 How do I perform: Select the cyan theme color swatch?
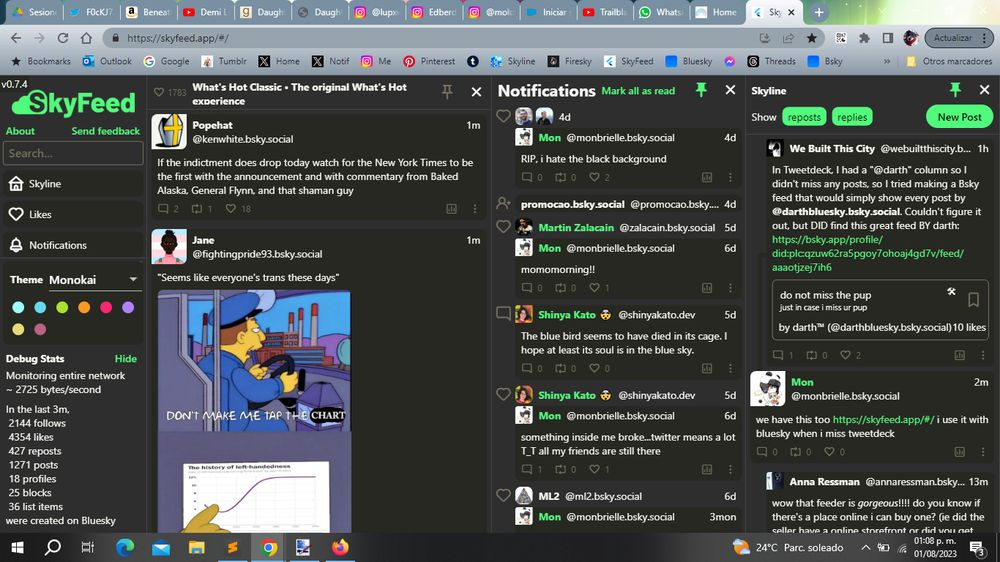(x=18, y=307)
